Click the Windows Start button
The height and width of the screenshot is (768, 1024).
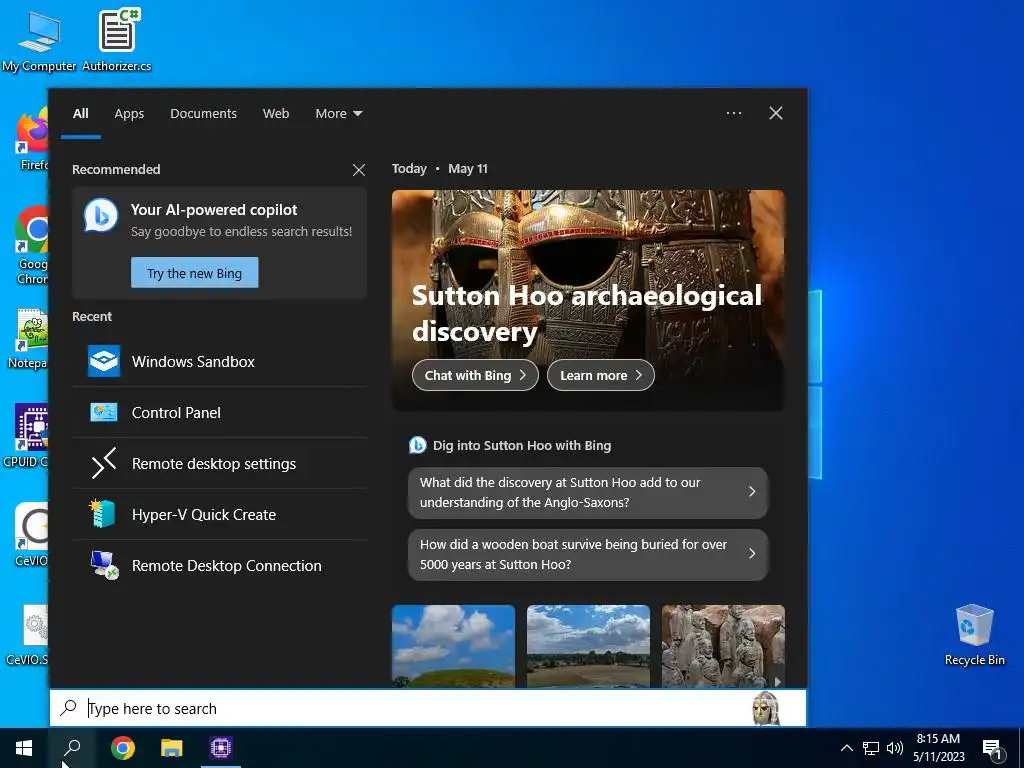tap(24, 748)
